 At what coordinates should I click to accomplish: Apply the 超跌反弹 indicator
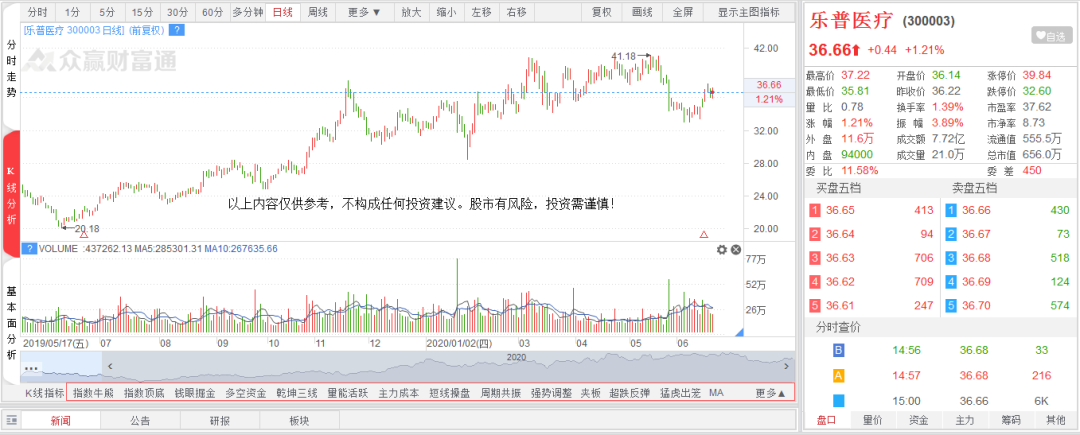(630, 393)
